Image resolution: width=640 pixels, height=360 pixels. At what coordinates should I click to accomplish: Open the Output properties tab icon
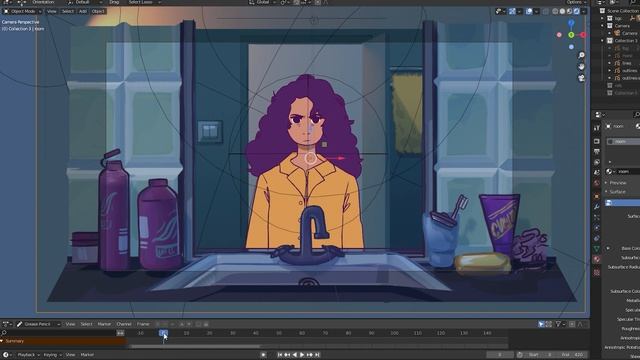[597, 152]
